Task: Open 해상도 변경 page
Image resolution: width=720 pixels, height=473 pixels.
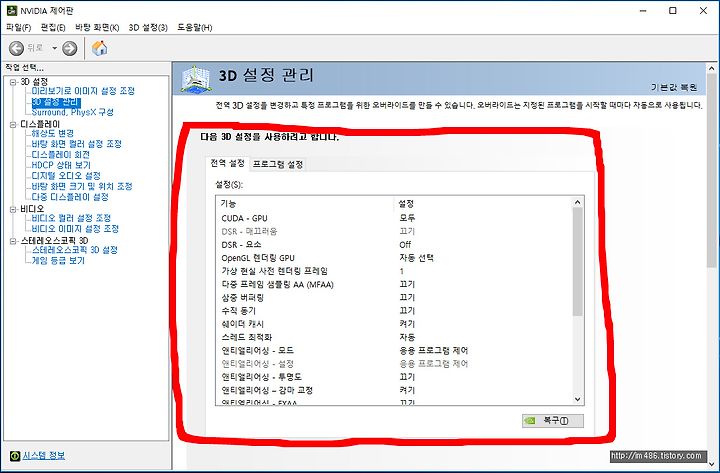Action: [x=53, y=134]
